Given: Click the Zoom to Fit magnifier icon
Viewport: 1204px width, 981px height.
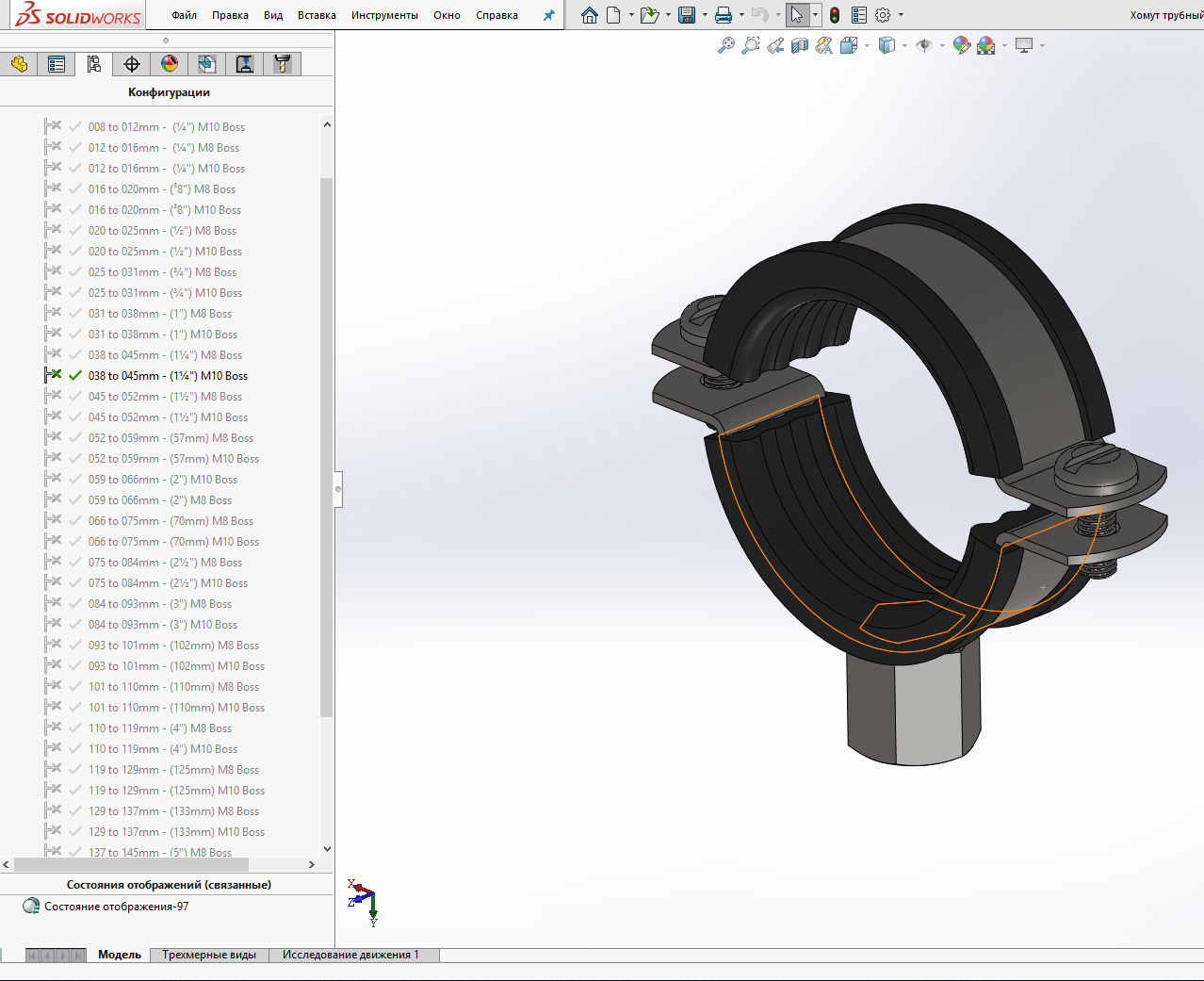Looking at the screenshot, I should click(725, 45).
